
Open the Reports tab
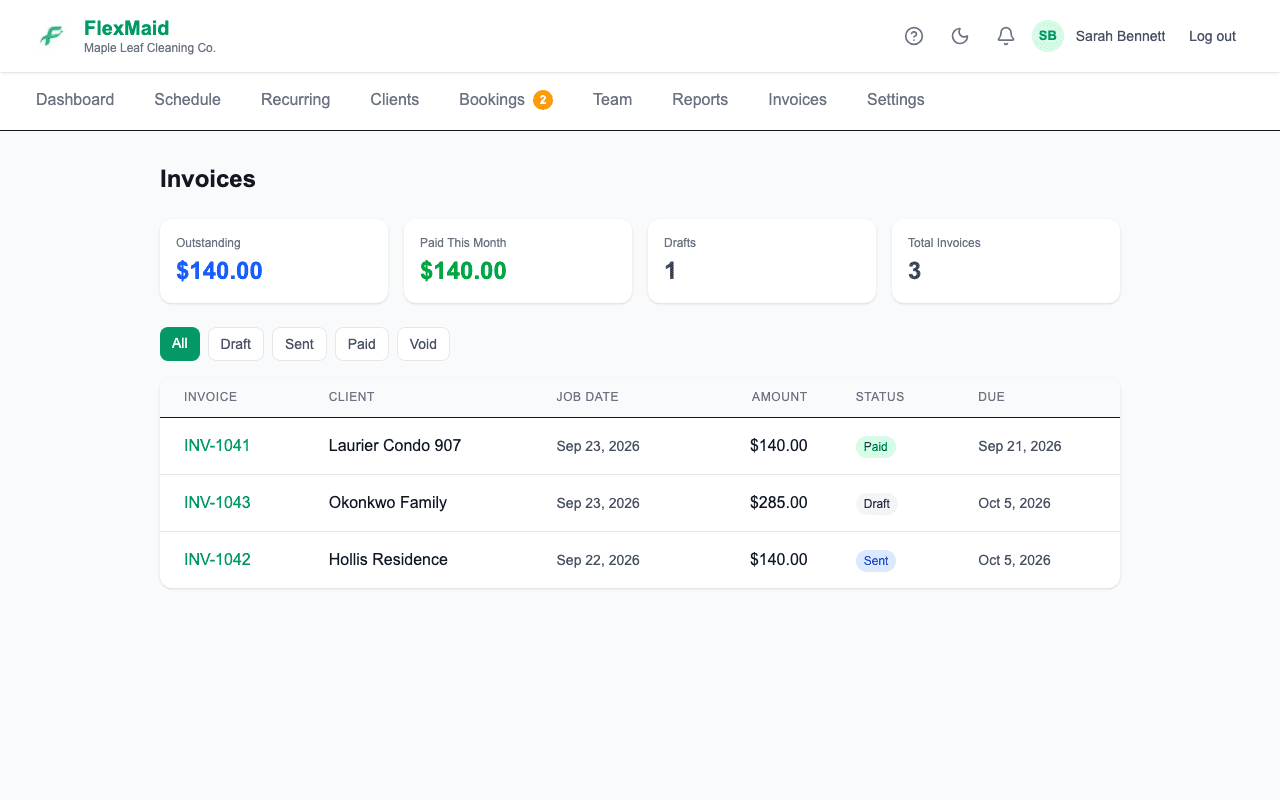click(700, 100)
